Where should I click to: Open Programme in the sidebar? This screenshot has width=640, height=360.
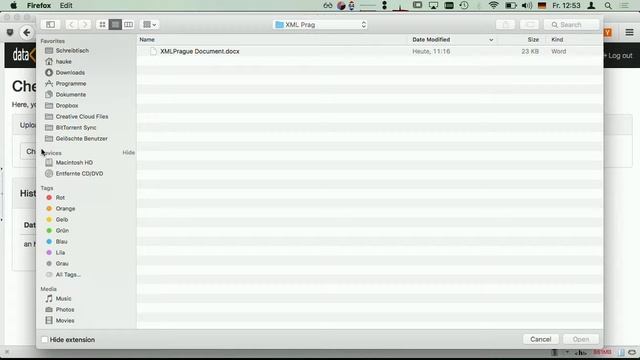pyautogui.click(x=71, y=84)
